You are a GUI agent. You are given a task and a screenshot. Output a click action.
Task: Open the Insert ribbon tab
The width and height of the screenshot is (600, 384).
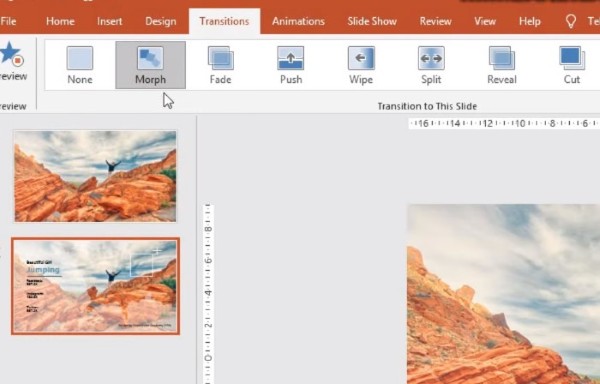[109, 21]
